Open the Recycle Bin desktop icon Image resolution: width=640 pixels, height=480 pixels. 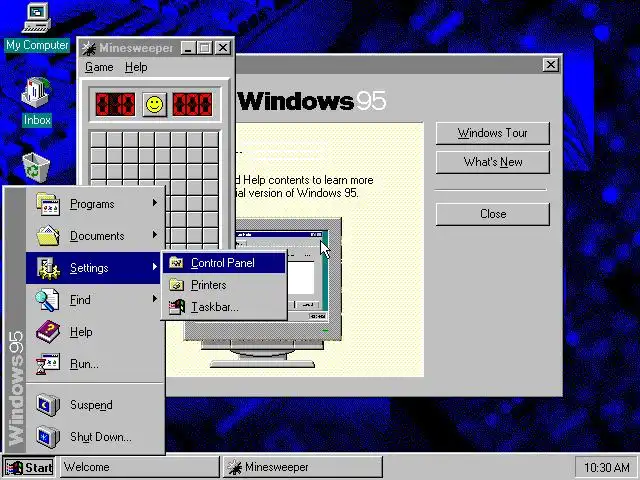coord(36,167)
